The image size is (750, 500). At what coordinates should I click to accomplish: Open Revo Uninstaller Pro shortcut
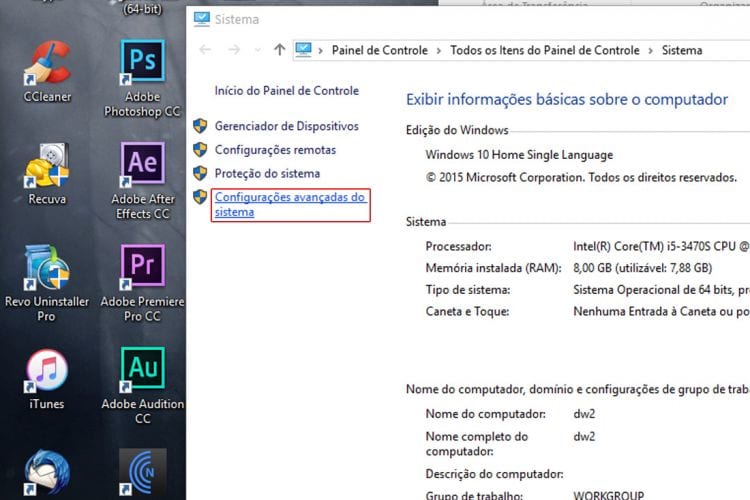click(x=47, y=283)
